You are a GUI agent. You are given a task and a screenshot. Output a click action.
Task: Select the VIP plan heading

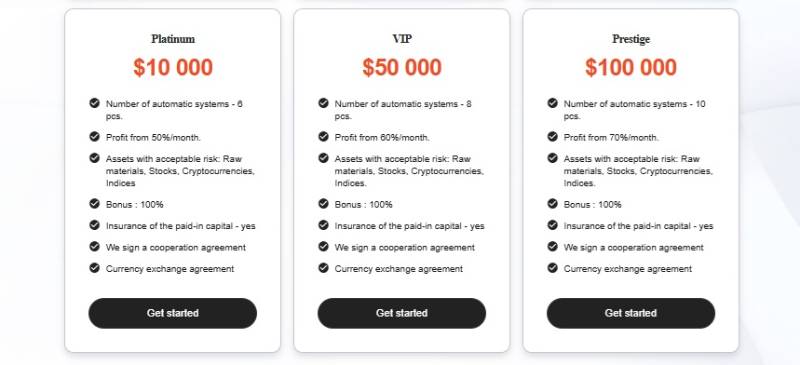(x=402, y=39)
